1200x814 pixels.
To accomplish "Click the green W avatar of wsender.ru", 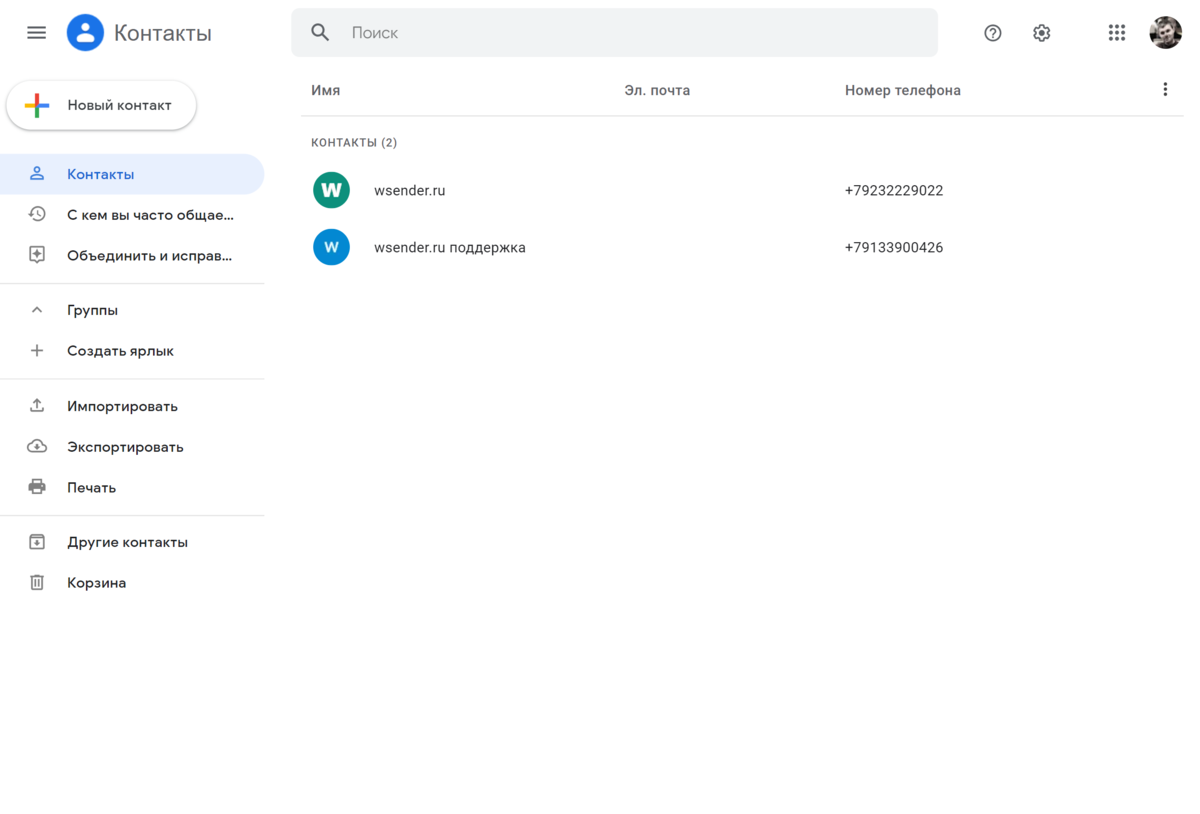I will click(x=331, y=190).
